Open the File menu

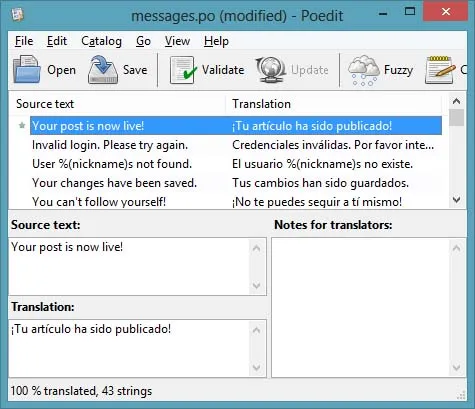[24, 41]
